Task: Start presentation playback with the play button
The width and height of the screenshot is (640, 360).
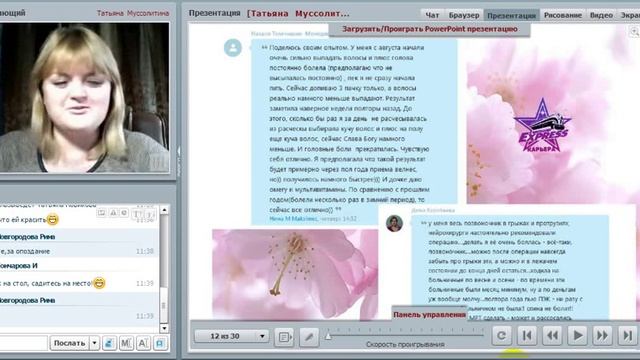Action: pos(577,336)
